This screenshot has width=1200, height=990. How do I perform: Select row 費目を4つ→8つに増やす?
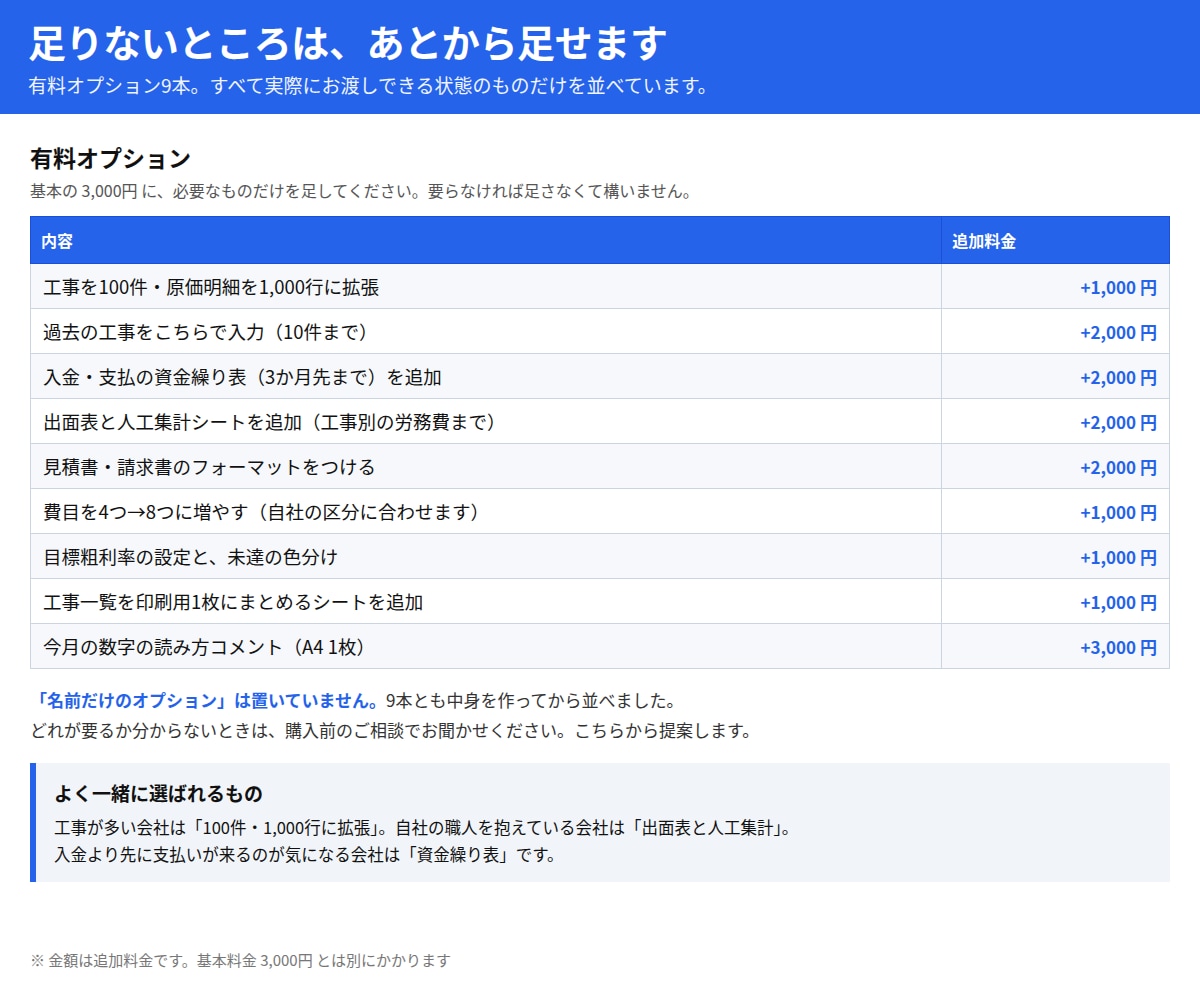pyautogui.click(x=600, y=512)
